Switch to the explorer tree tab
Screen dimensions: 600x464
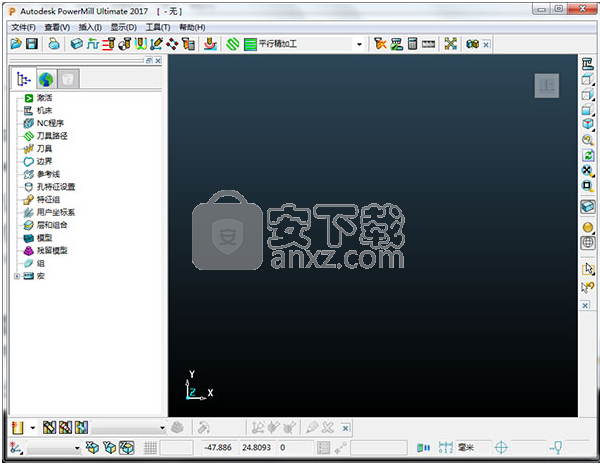point(24,79)
